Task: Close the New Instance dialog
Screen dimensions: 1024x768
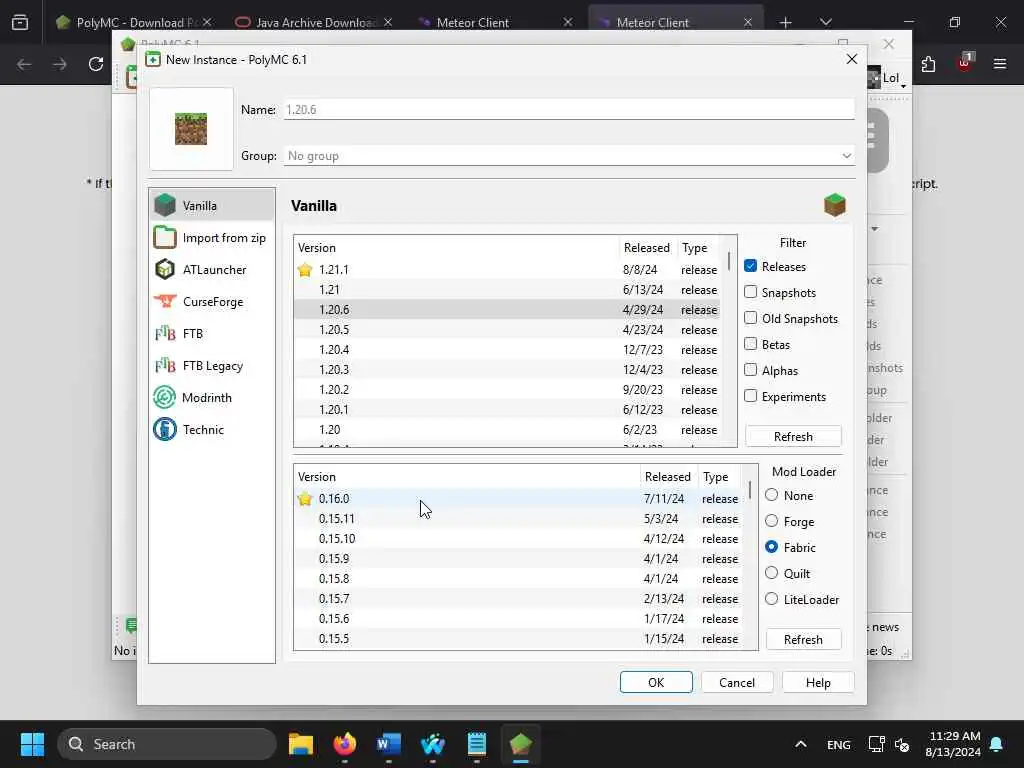Action: 851,59
